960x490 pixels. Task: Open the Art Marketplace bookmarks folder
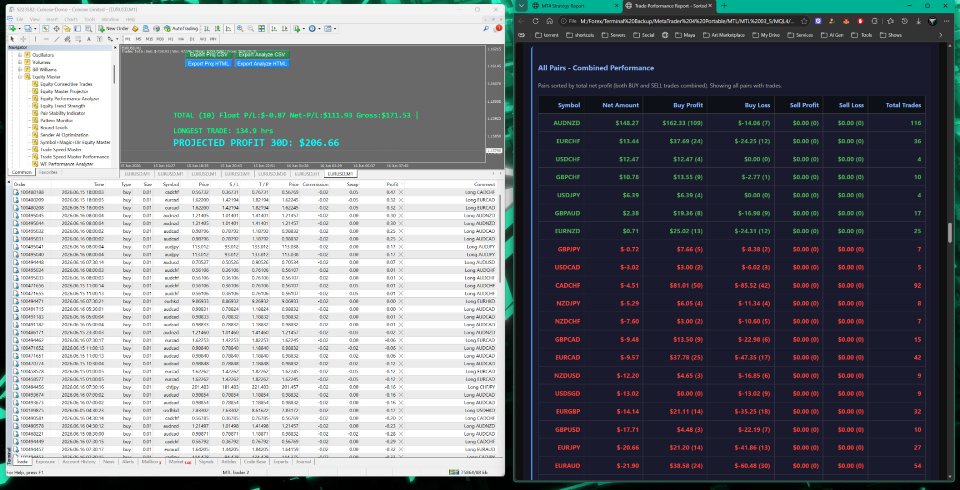(724, 35)
